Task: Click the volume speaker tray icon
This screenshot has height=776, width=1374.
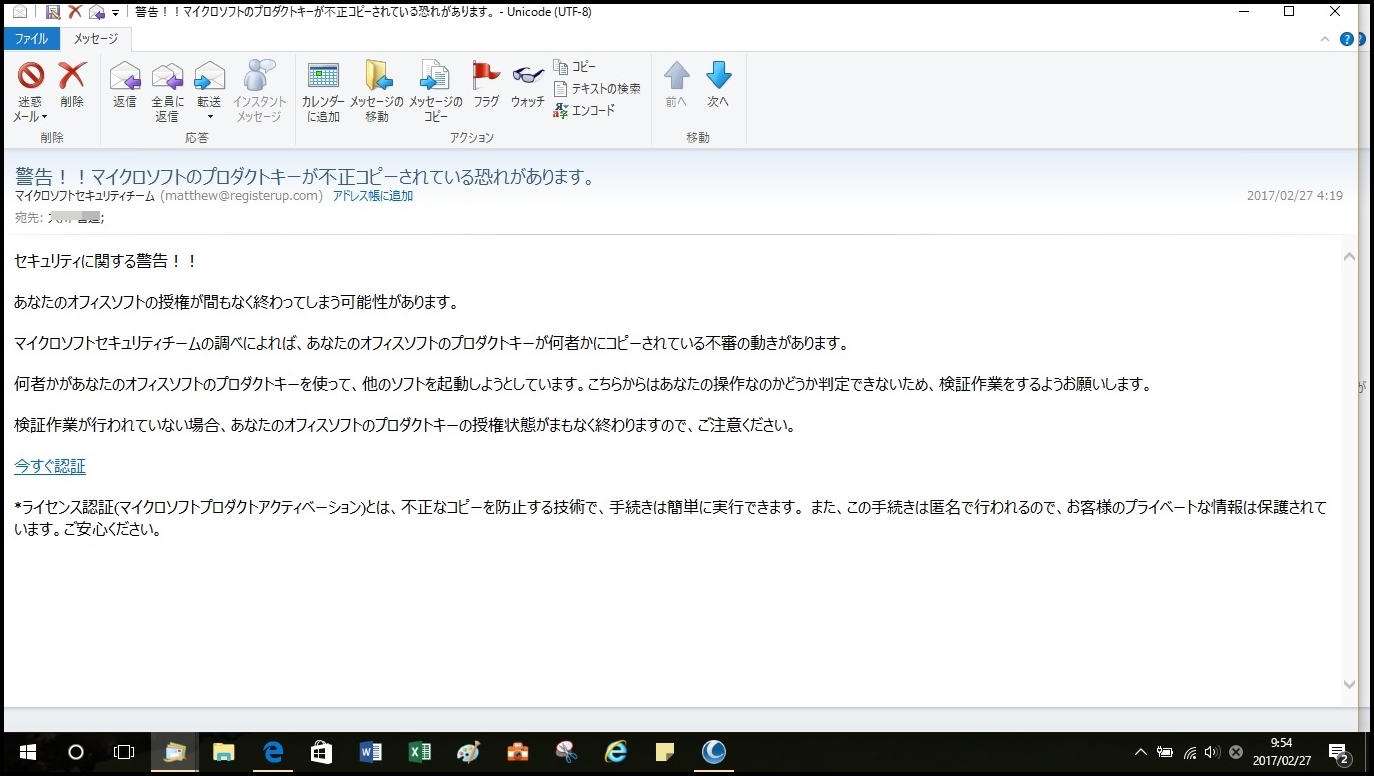Action: click(1212, 752)
